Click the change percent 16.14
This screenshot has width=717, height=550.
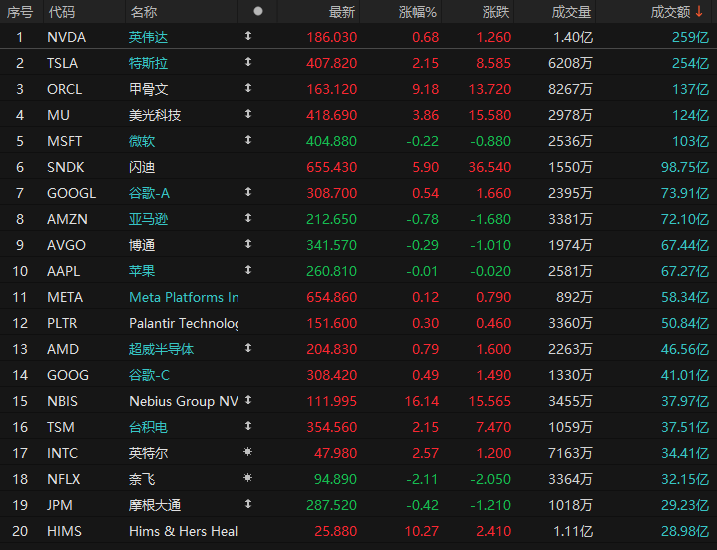(x=422, y=401)
